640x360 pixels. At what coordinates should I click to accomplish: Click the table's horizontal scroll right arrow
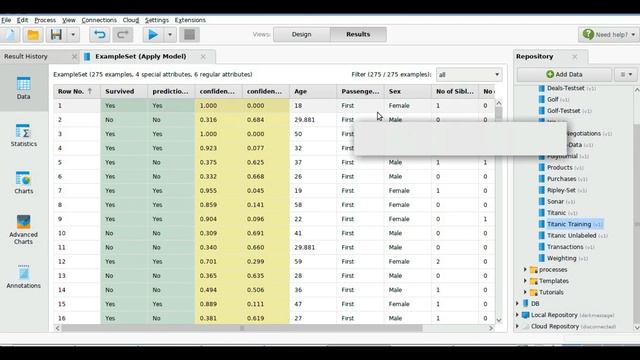tap(491, 328)
